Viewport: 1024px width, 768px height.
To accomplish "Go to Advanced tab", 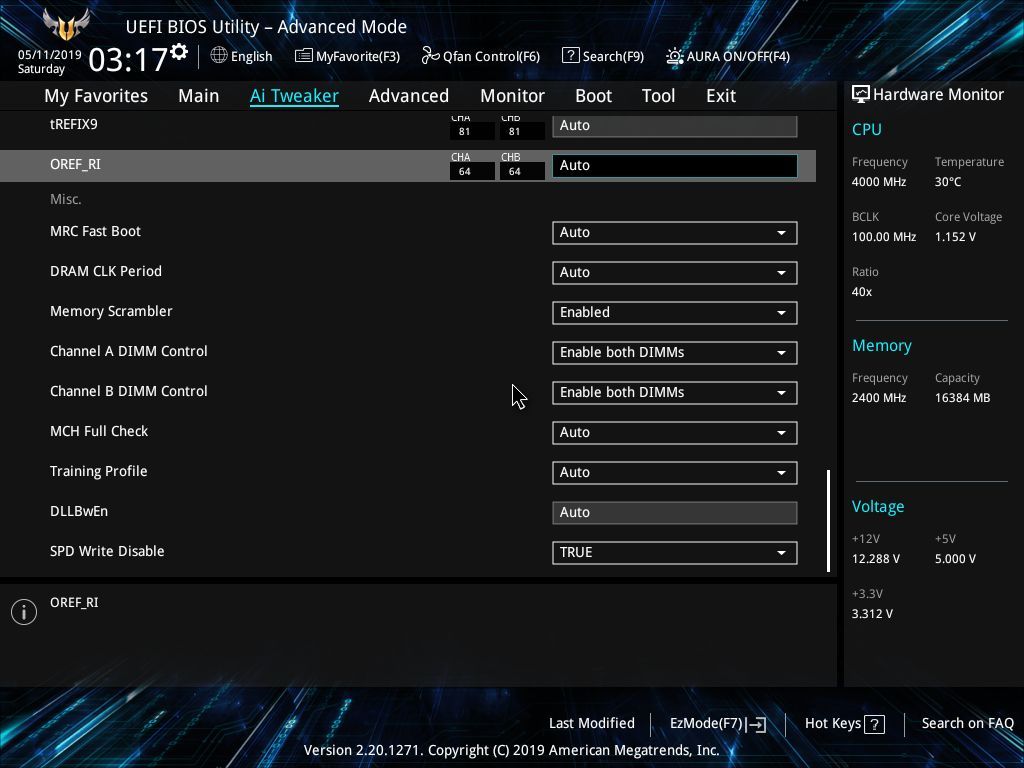I will coord(409,96).
